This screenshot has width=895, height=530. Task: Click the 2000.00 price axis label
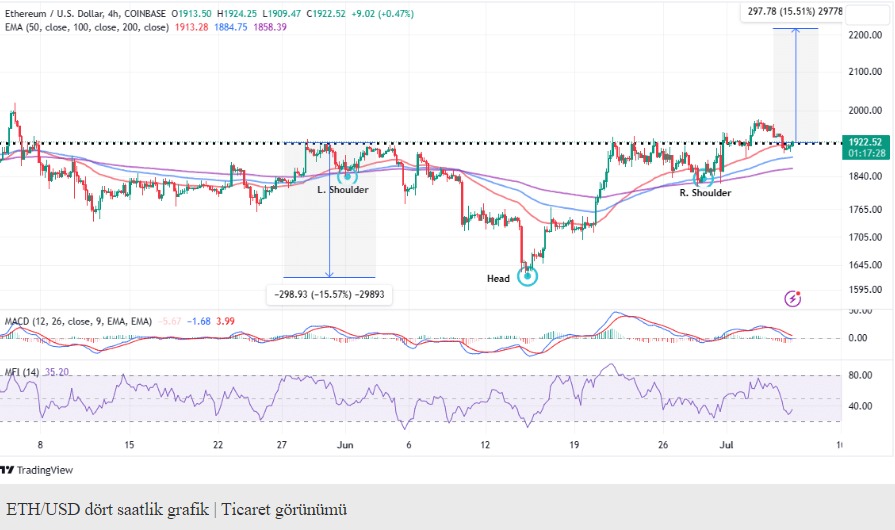coord(865,110)
